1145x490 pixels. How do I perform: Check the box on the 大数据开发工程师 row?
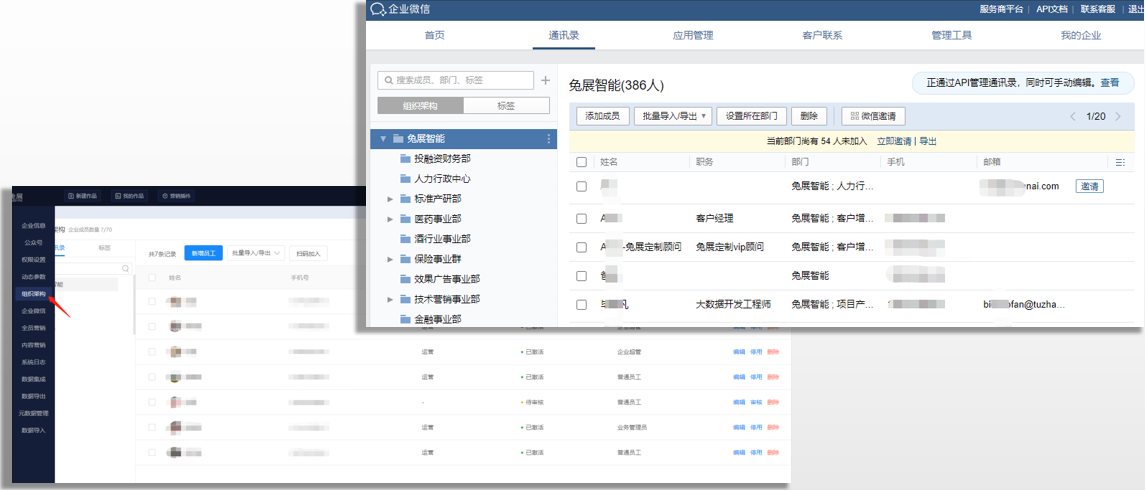tap(581, 305)
